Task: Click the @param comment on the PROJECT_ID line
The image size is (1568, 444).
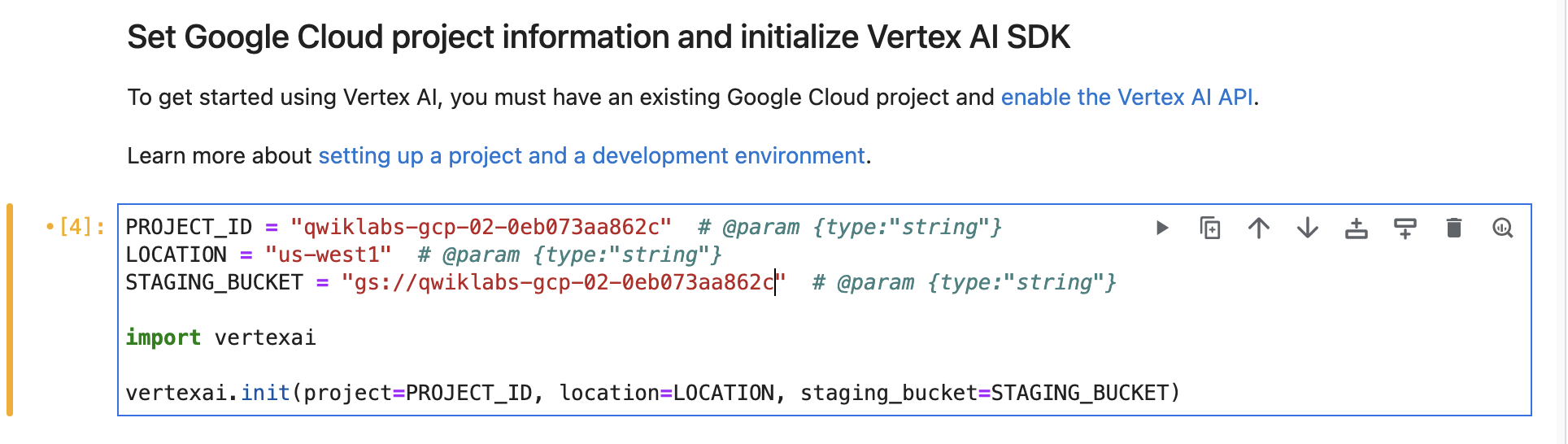Action: point(850,227)
